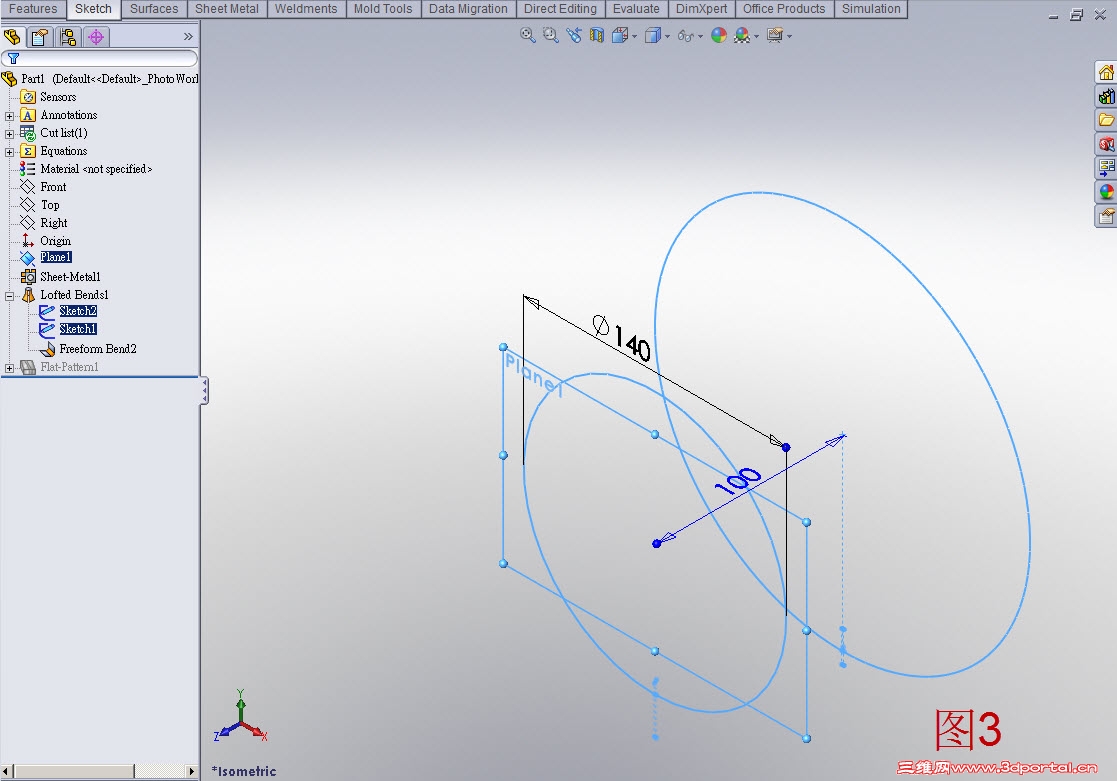This screenshot has width=1117, height=781.
Task: Click the Display Style box icon
Action: tap(653, 35)
